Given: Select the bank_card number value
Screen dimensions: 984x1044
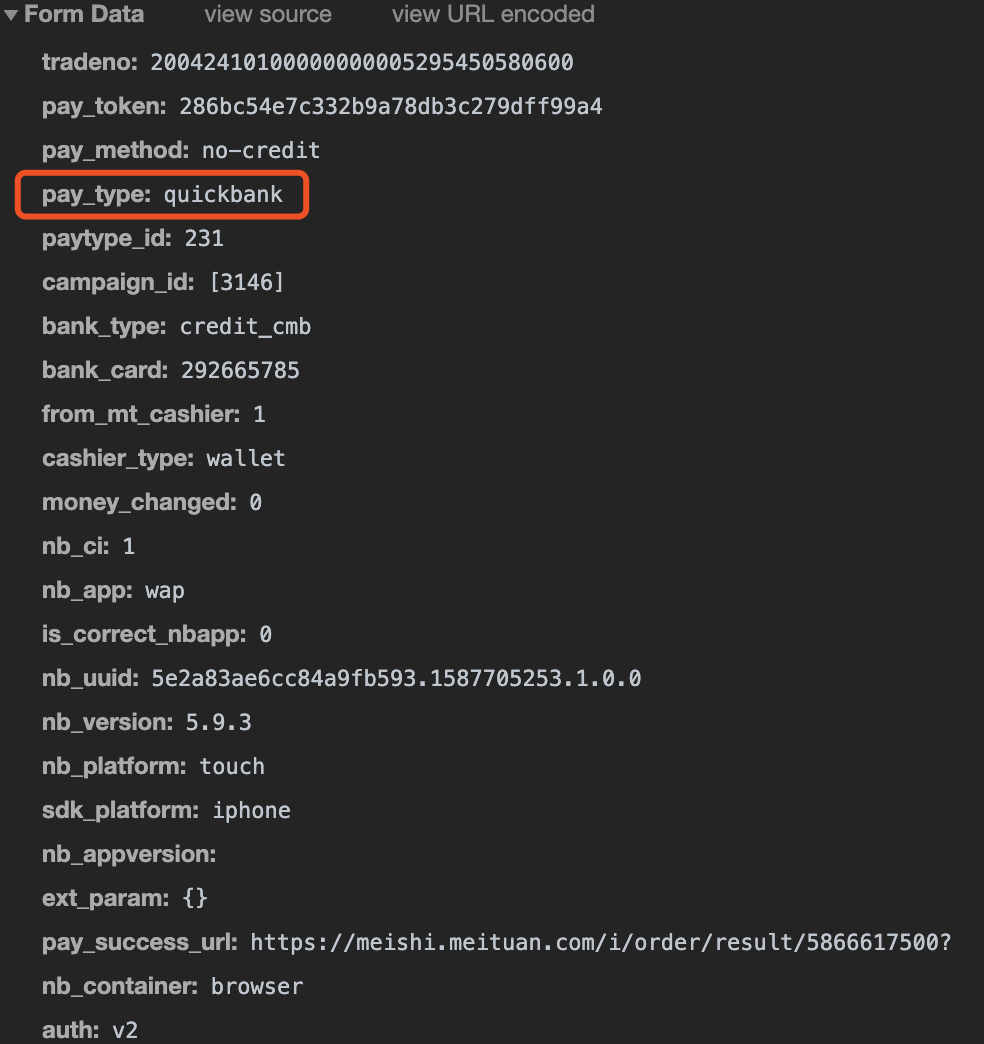Looking at the screenshot, I should (240, 370).
